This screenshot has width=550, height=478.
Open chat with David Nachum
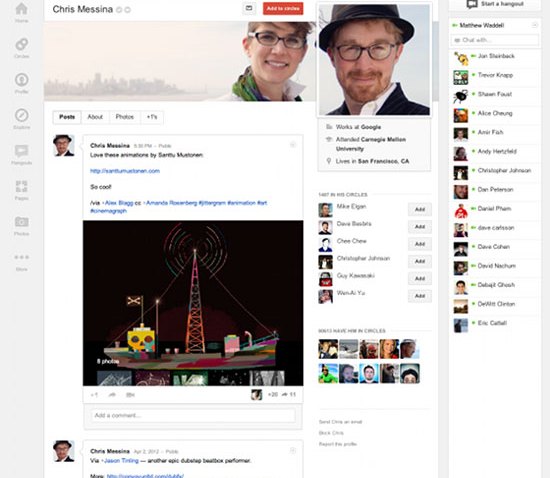pos(496,266)
